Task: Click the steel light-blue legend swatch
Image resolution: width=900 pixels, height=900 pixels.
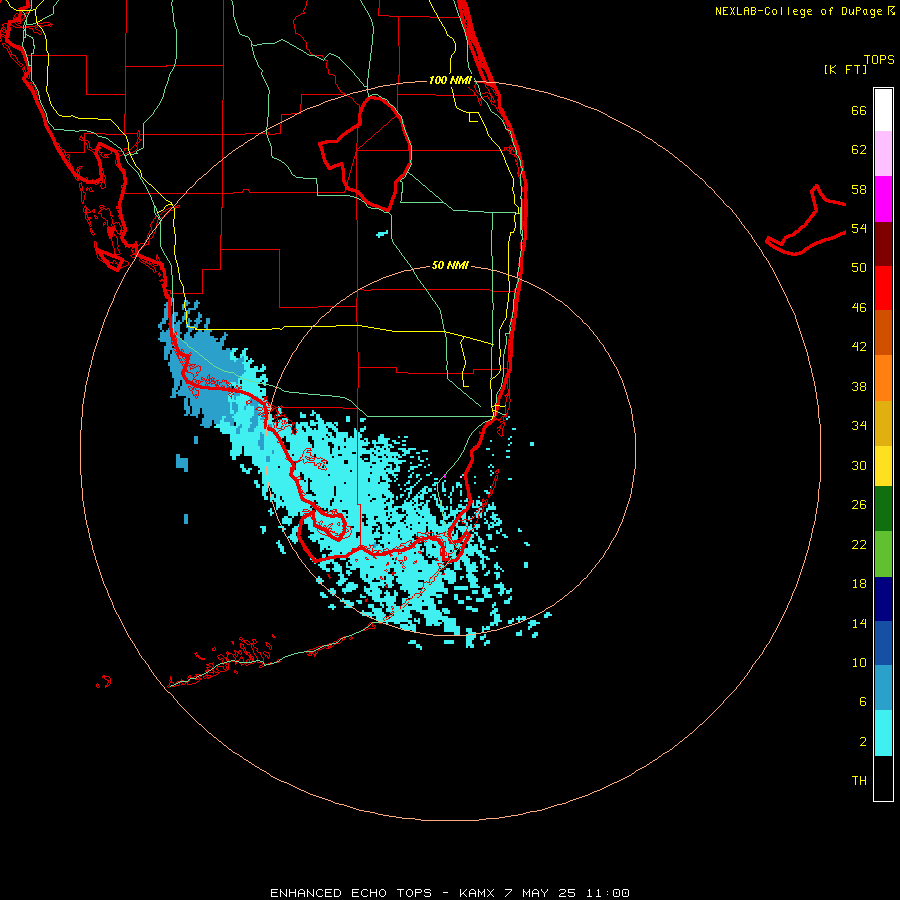Action: (x=883, y=688)
